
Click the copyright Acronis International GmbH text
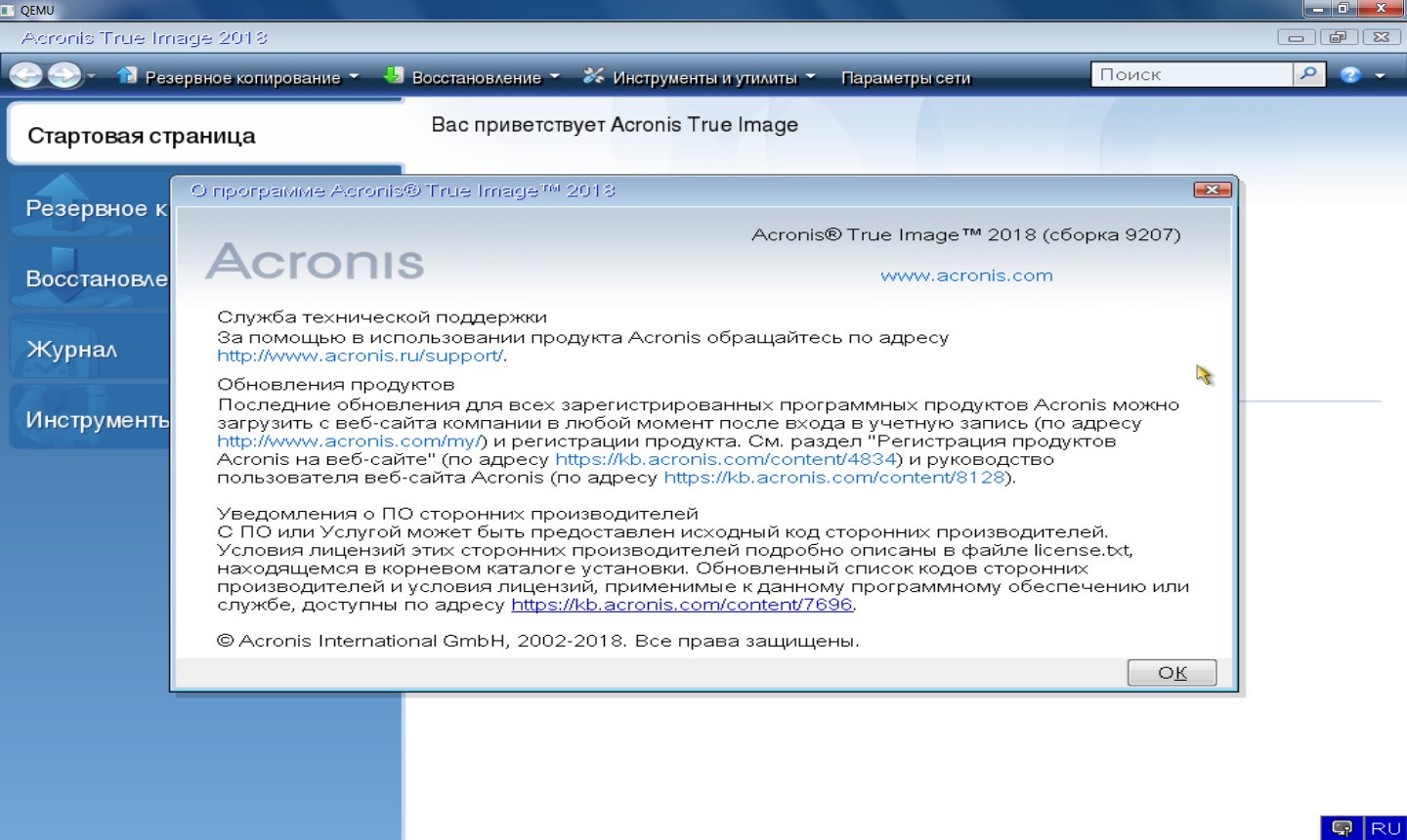(x=537, y=641)
